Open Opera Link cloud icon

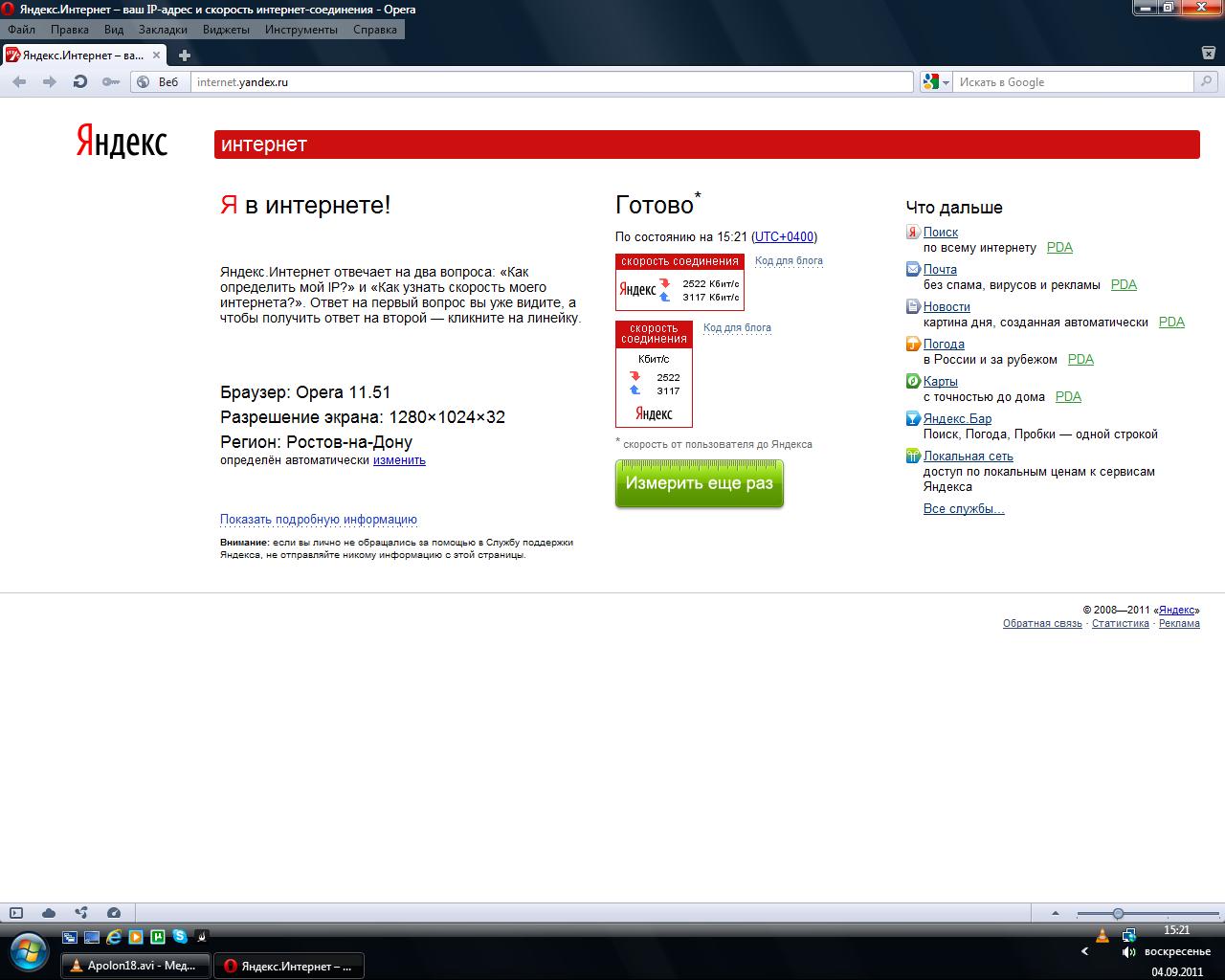tap(49, 913)
